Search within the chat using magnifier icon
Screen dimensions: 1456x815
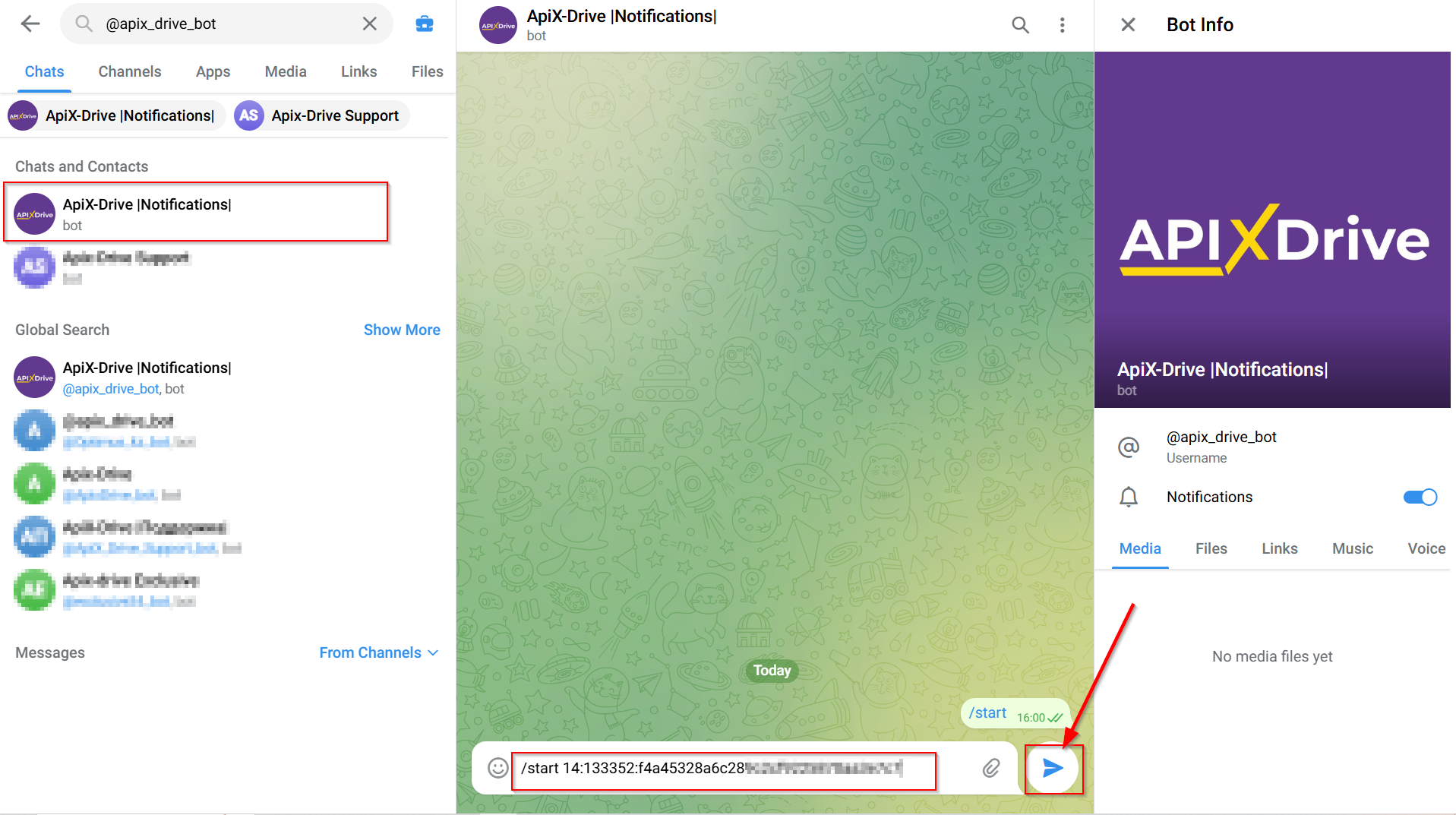(x=1020, y=25)
